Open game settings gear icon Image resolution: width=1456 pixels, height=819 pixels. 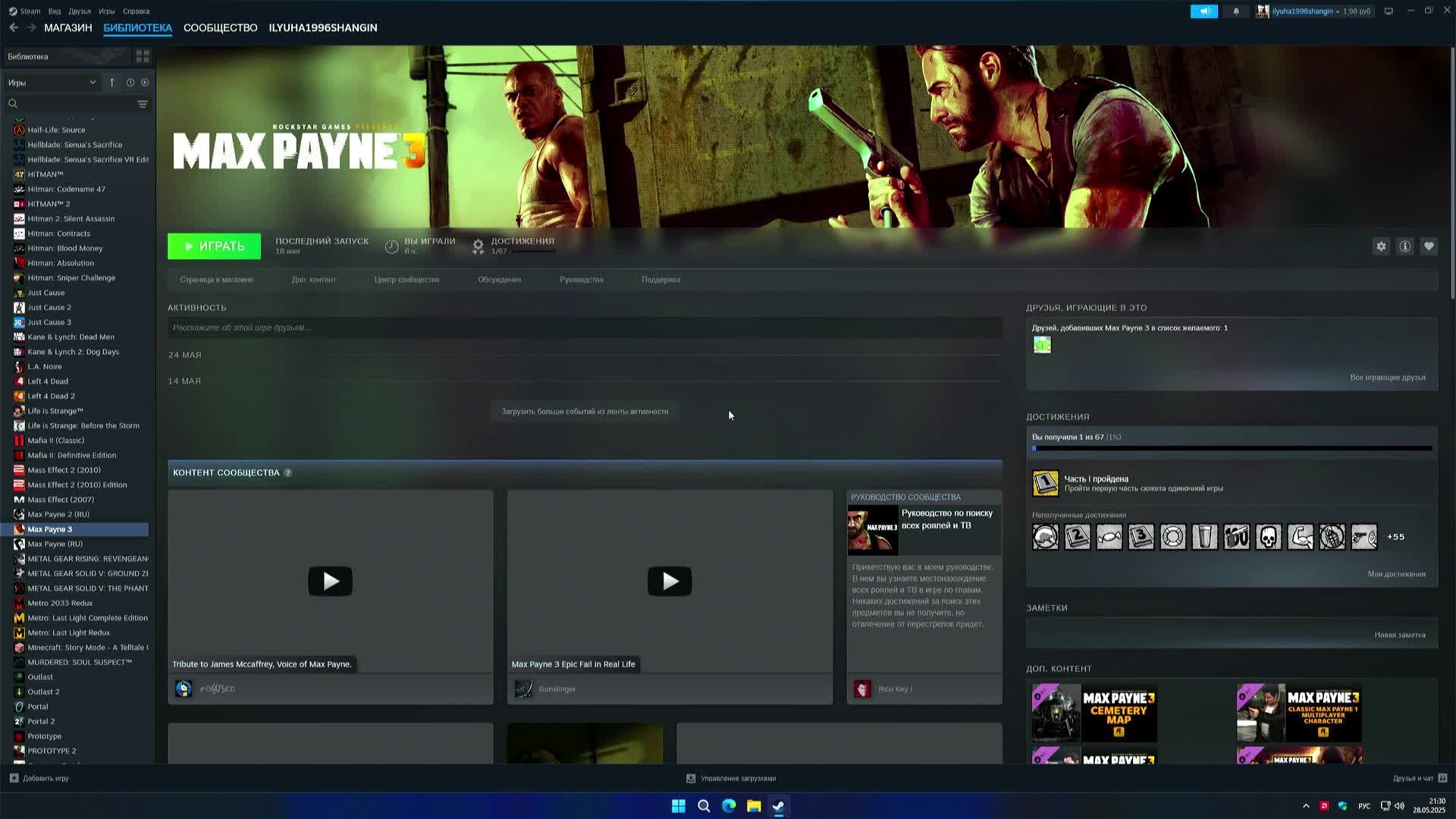1381,246
